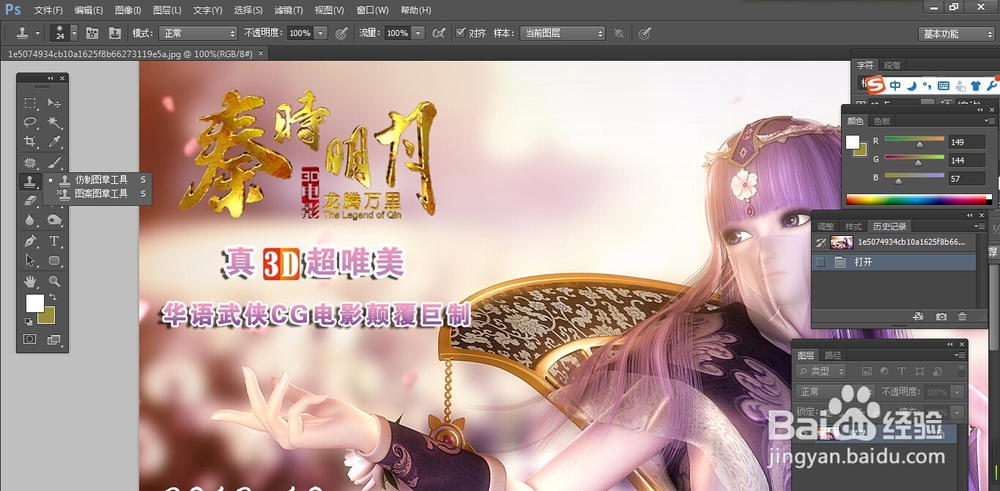This screenshot has height=491, width=1000.
Task: Click the toolbox foreground color swatch
Action: point(34,303)
